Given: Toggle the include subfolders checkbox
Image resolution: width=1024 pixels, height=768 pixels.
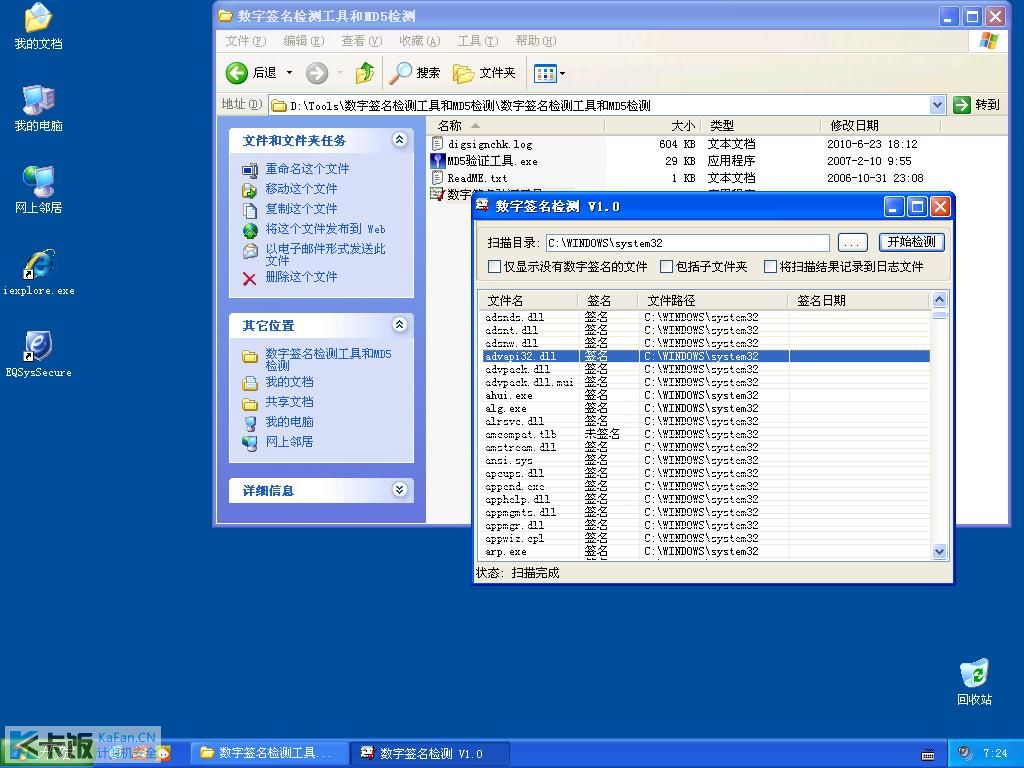Looking at the screenshot, I should tap(666, 266).
